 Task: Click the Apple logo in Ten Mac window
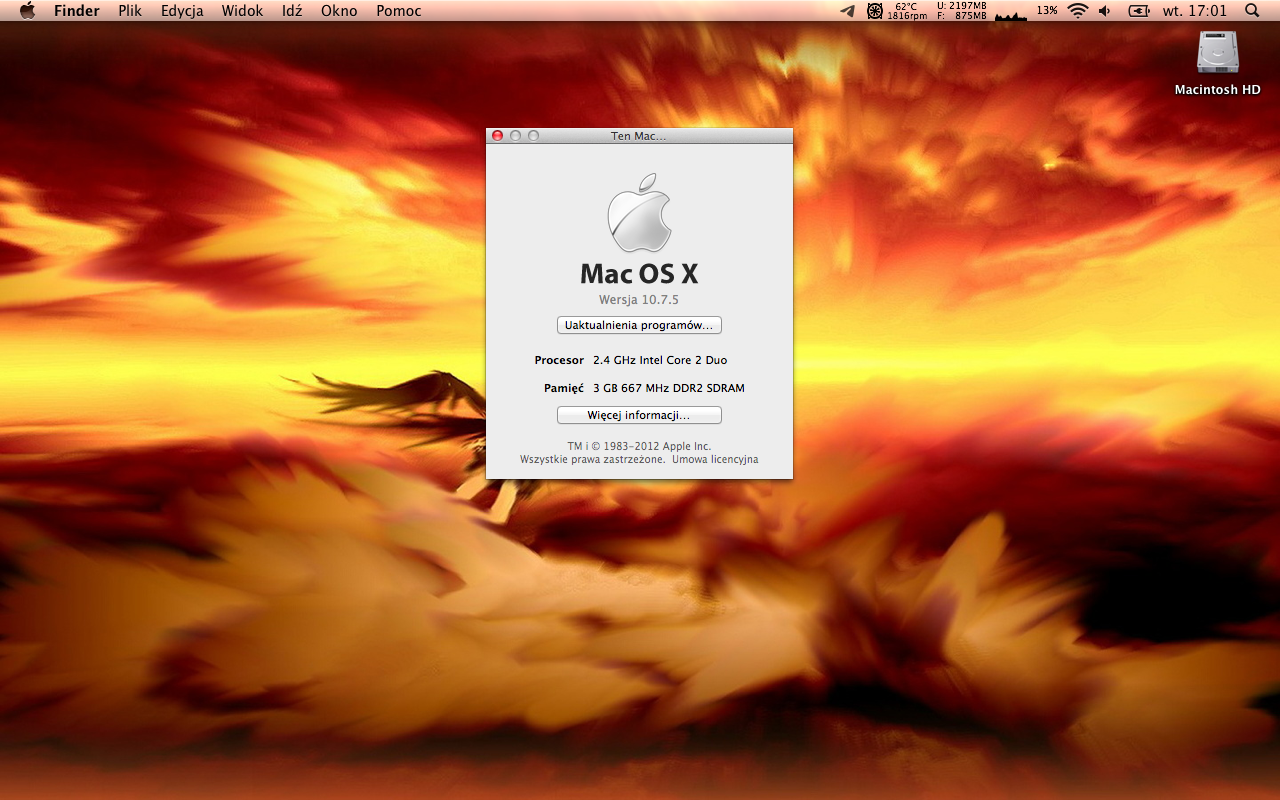tap(639, 213)
